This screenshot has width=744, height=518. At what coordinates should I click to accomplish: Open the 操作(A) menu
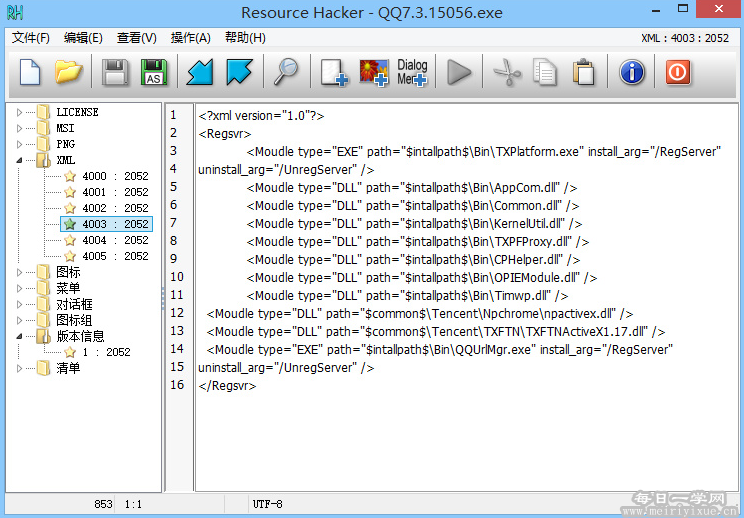[190, 37]
